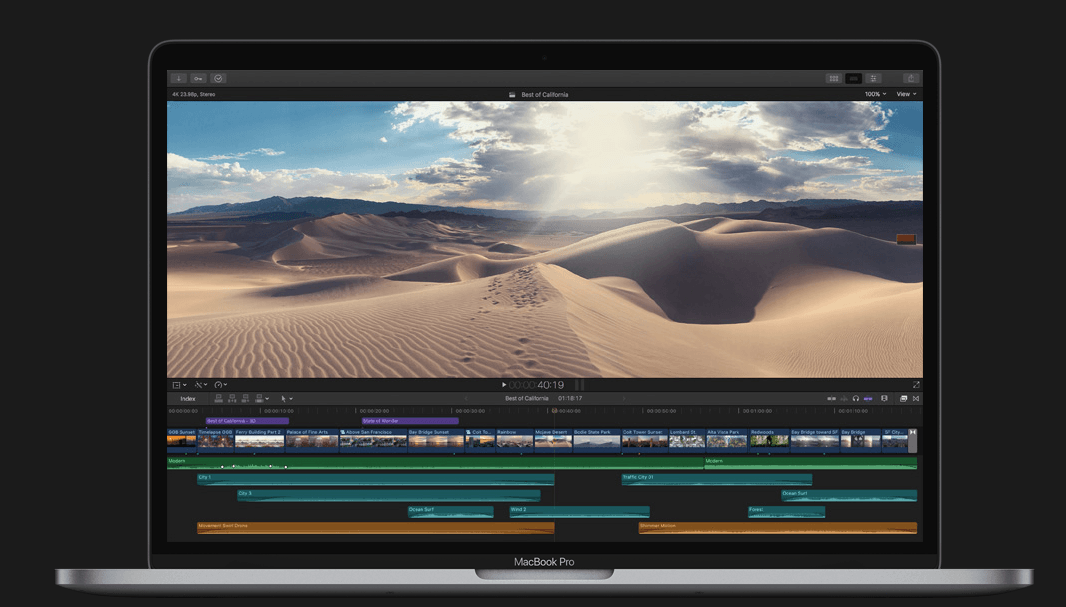Open the Transitions browser bowtie icon

pos(916,399)
